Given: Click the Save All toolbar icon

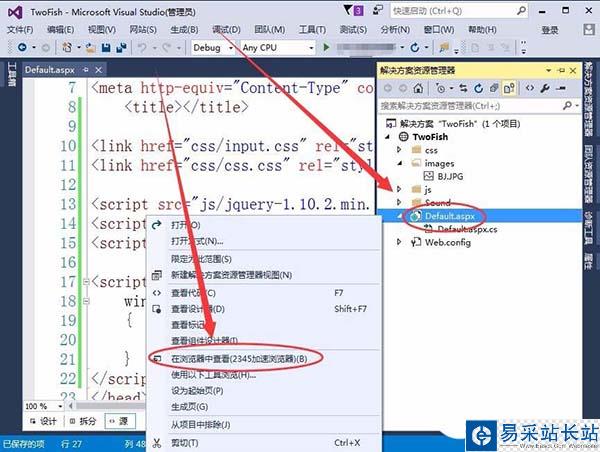Looking at the screenshot, I should (121, 47).
